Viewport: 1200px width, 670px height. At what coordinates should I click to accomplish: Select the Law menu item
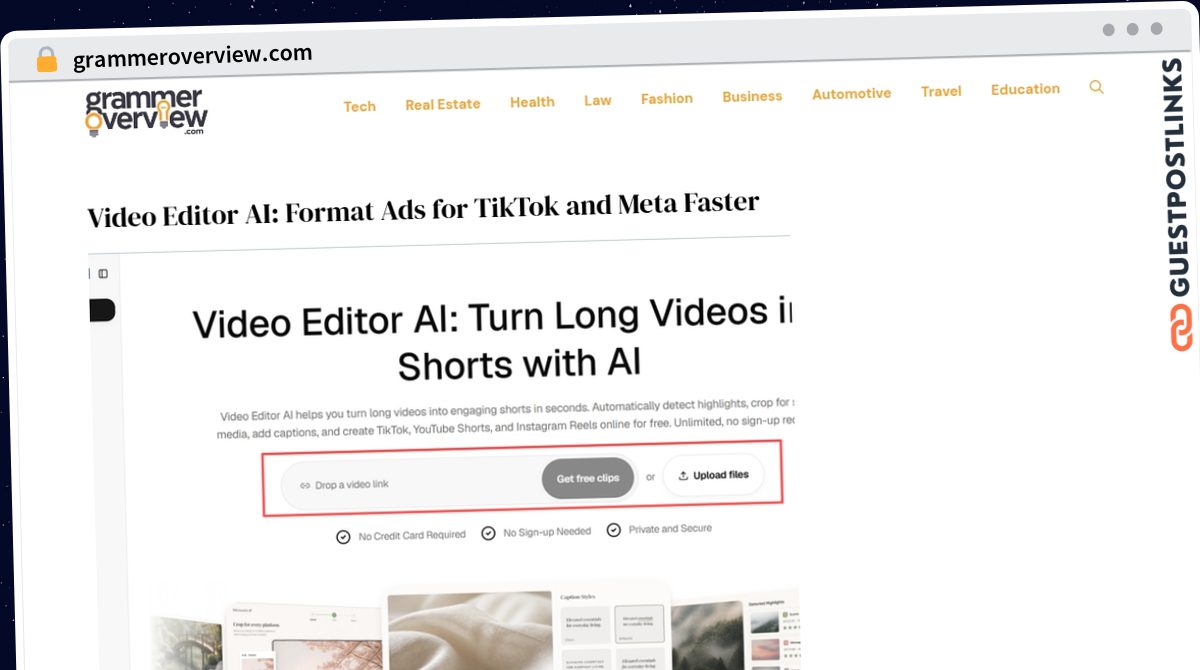[x=598, y=100]
